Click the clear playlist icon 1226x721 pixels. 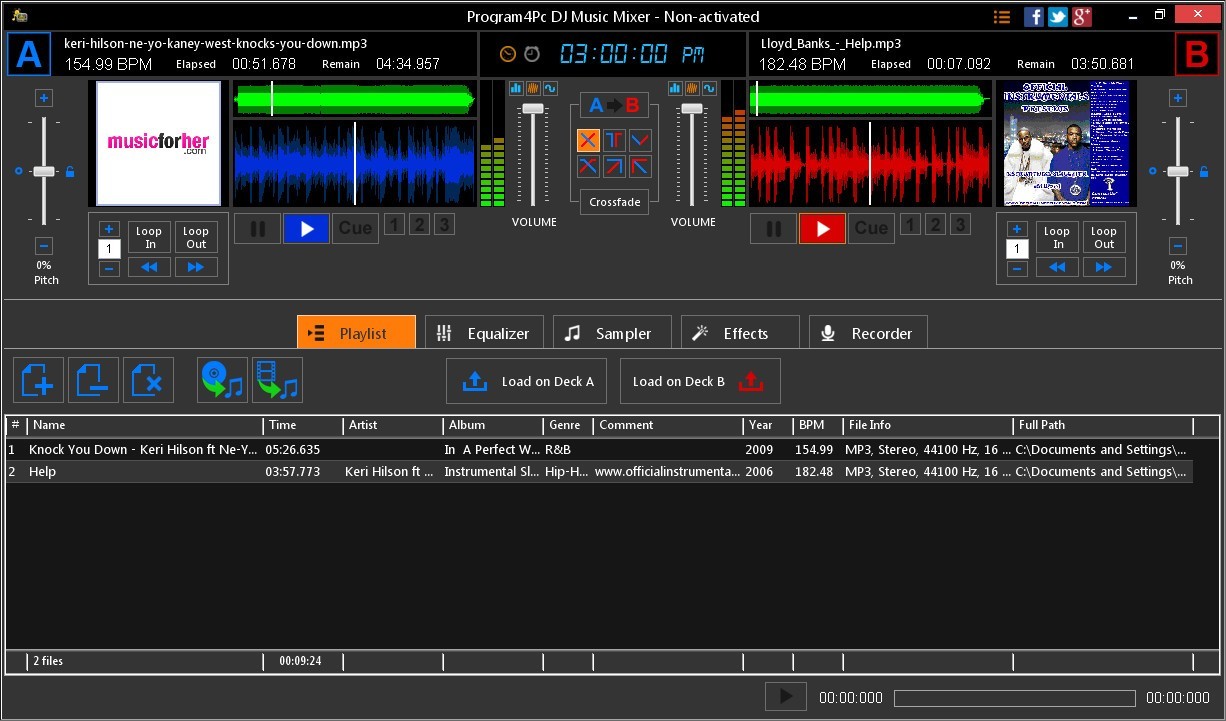(x=148, y=380)
